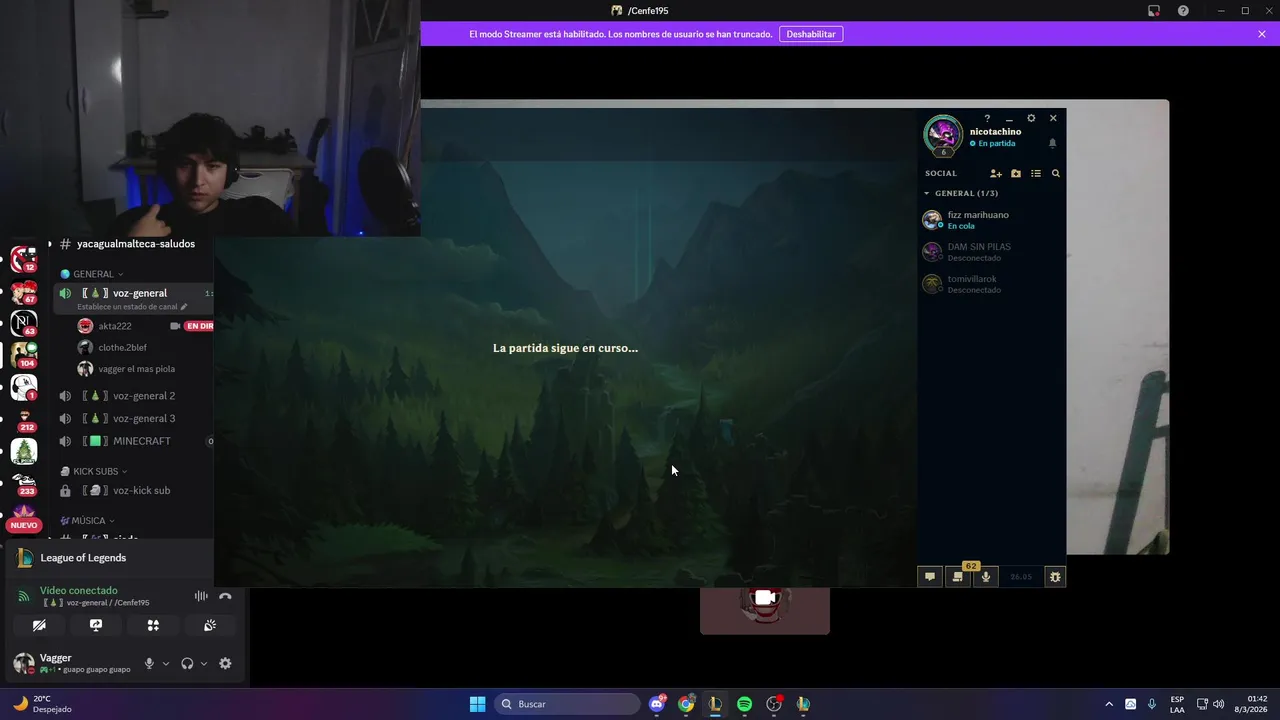Screen dimensions: 1280x720
Task: Click nicotachino profile avatar
Action: 943,135
